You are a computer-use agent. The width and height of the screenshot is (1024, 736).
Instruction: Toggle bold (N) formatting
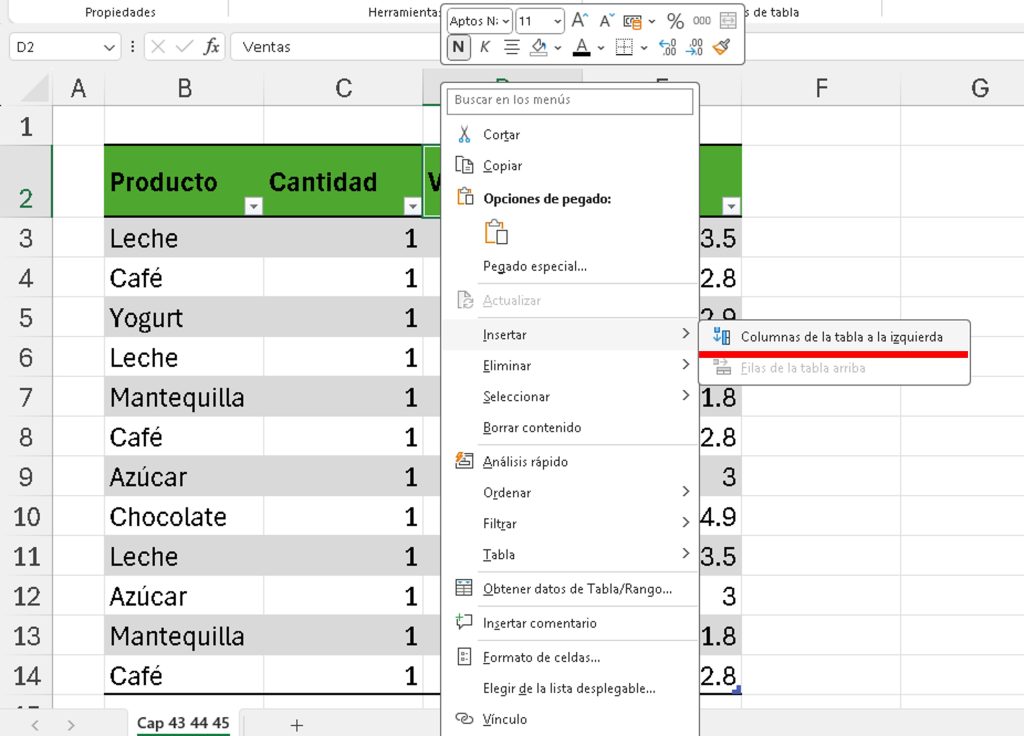(x=458, y=47)
